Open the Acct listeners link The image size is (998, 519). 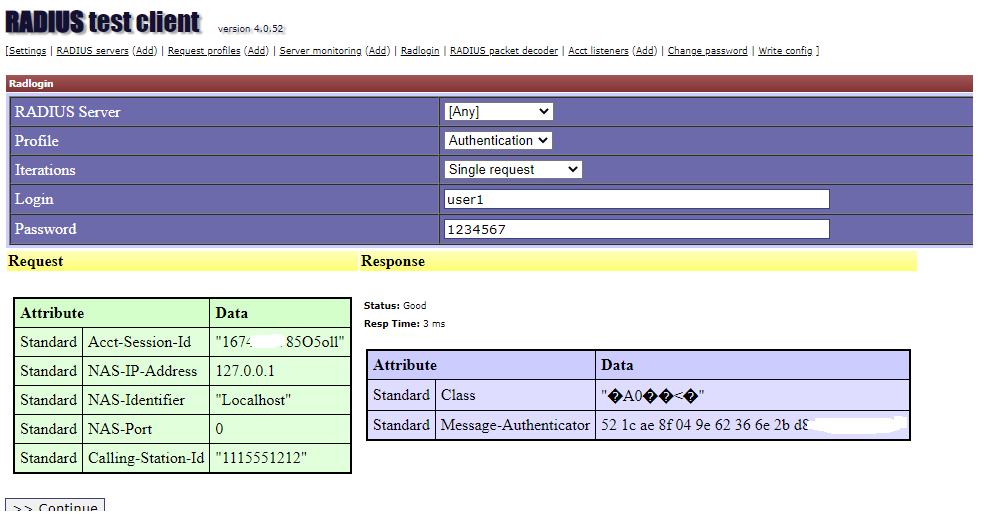(x=598, y=51)
